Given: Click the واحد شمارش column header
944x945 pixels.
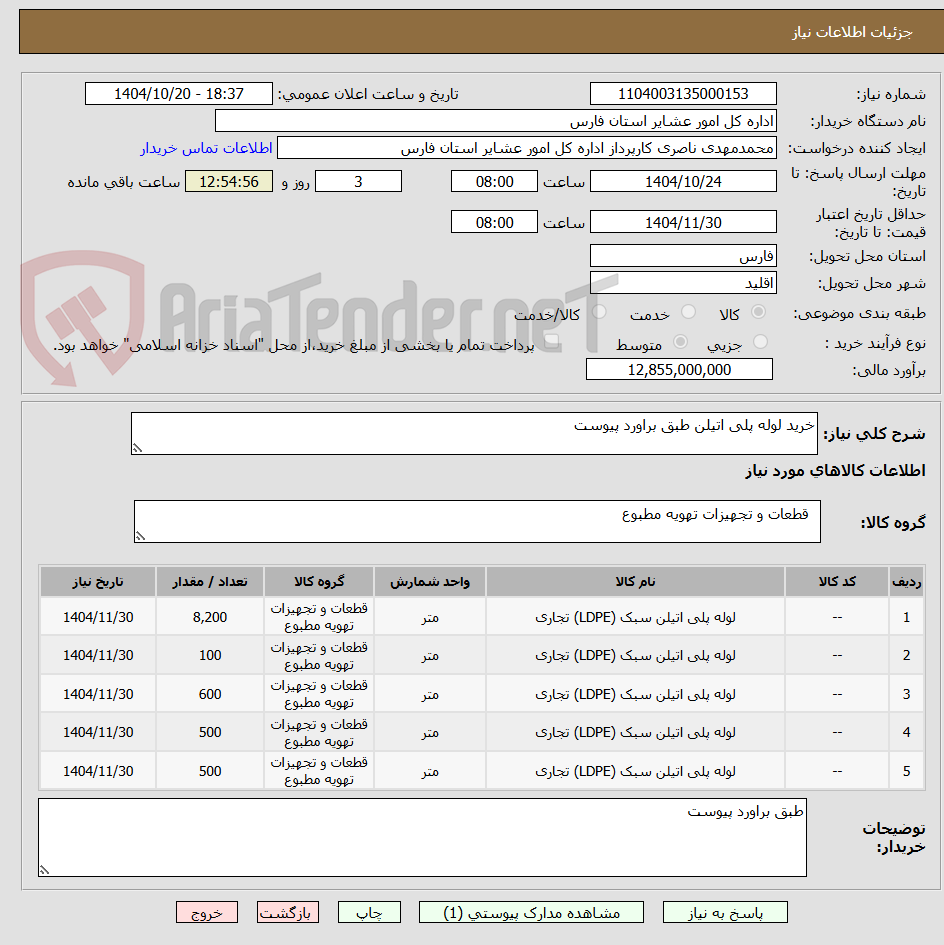Looking at the screenshot, I should pyautogui.click(x=430, y=582).
